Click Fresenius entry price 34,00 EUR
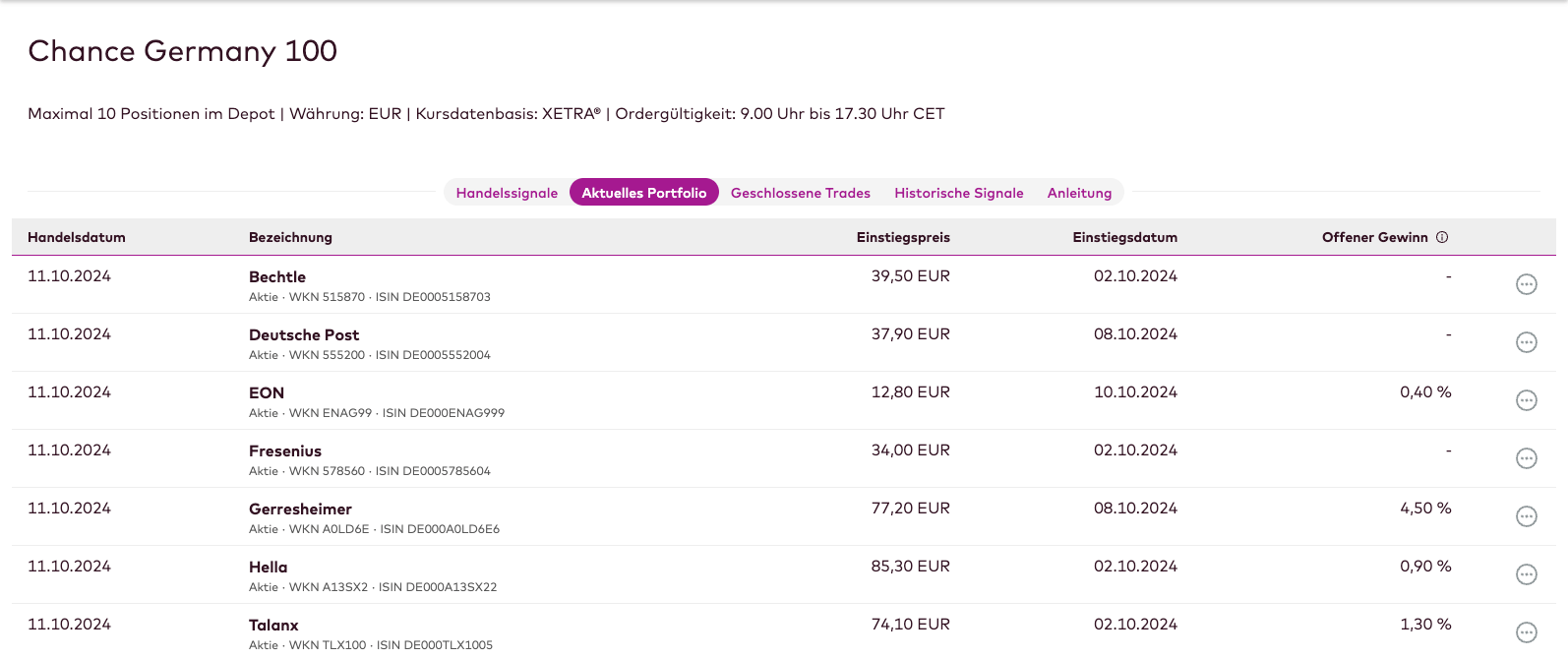The image size is (1568, 659). (x=911, y=450)
